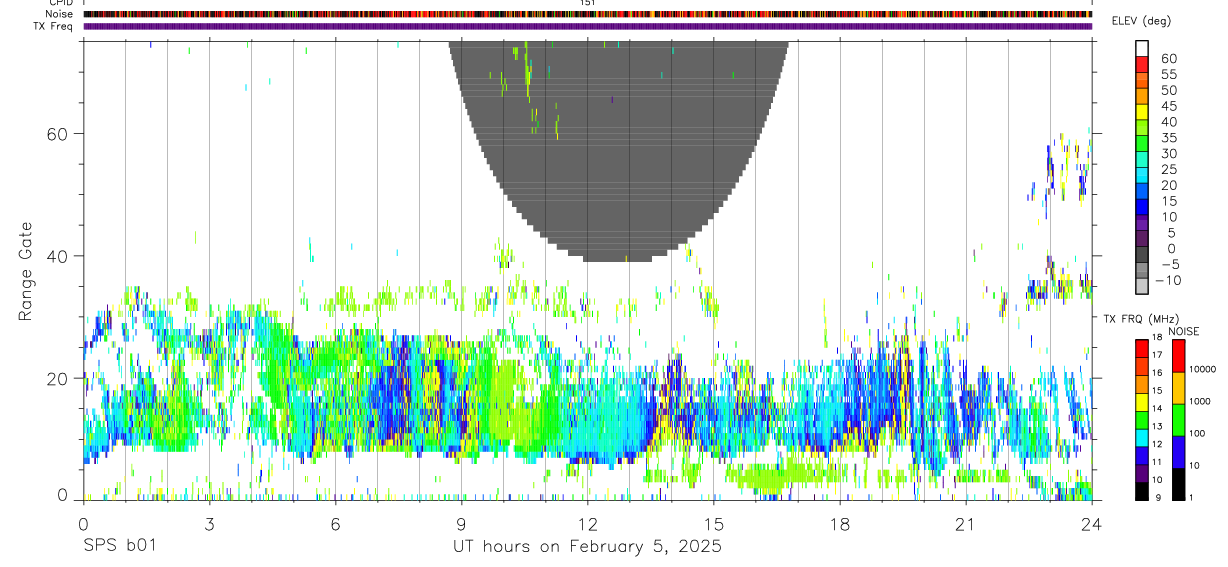Click the '100' value in NOISE legend
Image resolution: width=1228 pixels, height=567 pixels.
(1198, 433)
